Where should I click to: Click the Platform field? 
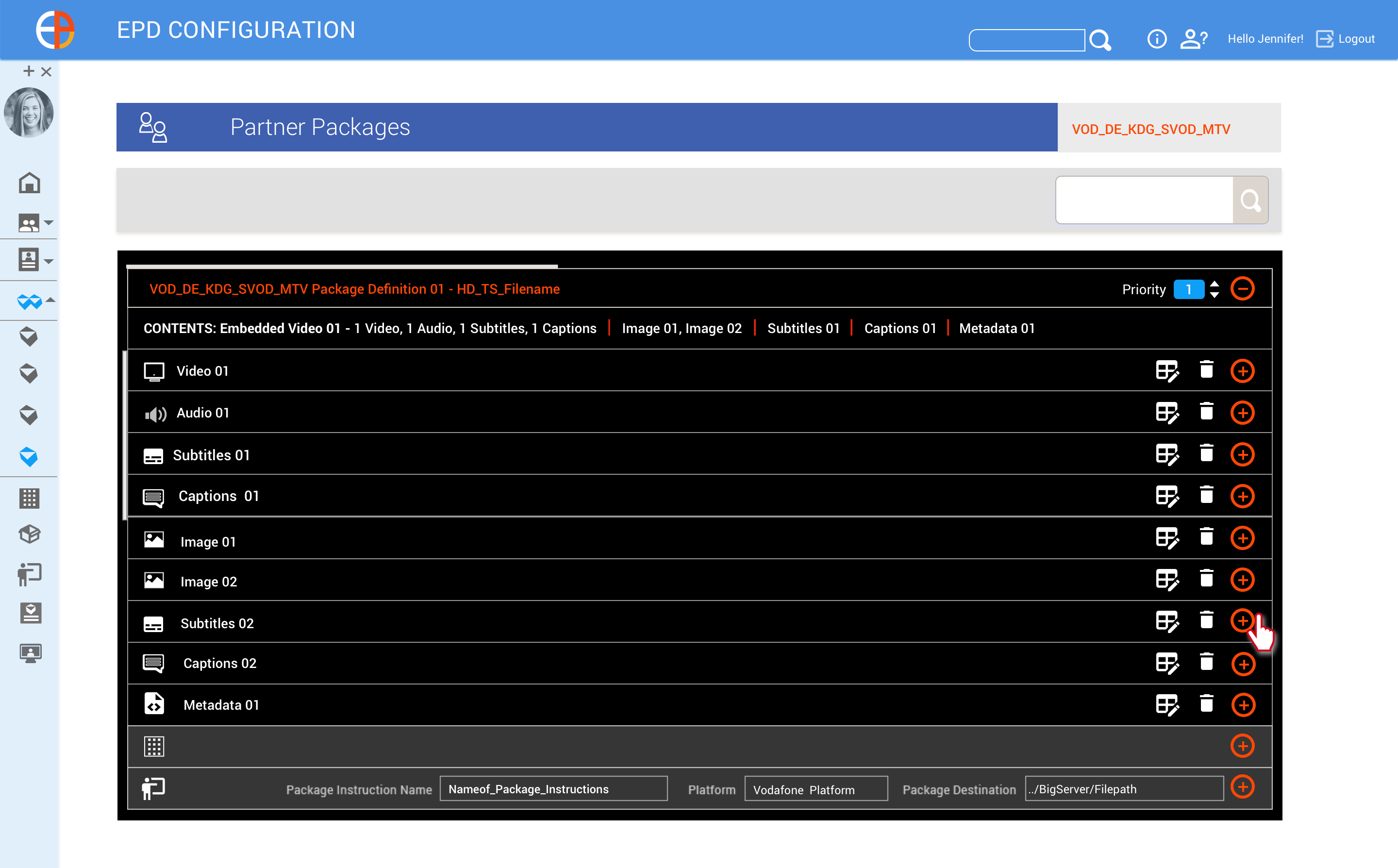(x=816, y=789)
